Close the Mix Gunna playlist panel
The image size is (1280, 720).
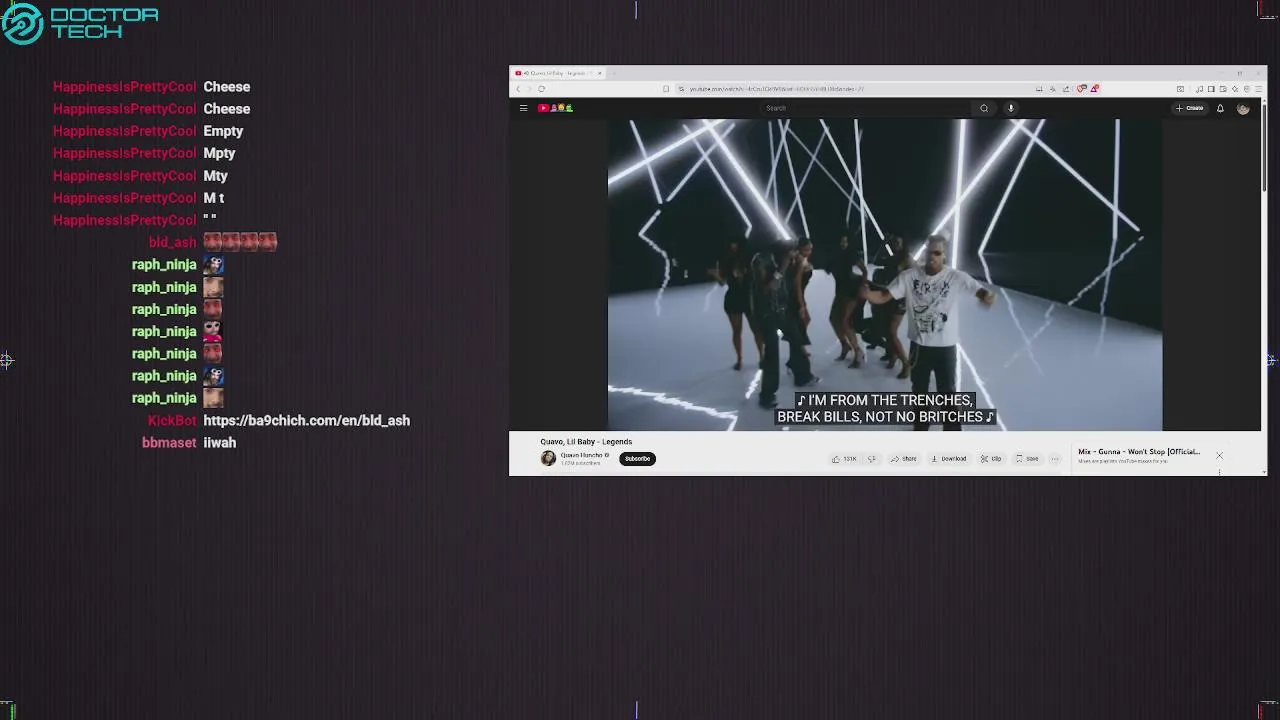click(1219, 456)
